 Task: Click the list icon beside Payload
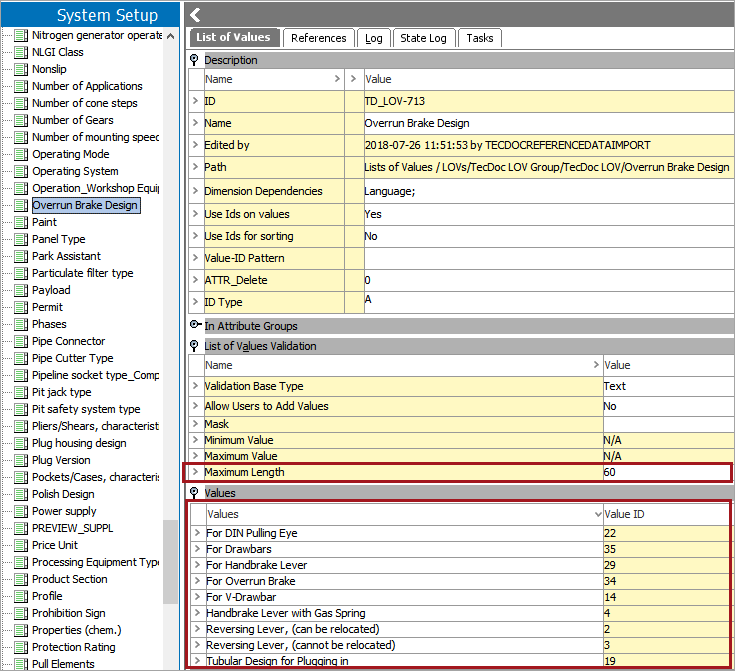21,290
